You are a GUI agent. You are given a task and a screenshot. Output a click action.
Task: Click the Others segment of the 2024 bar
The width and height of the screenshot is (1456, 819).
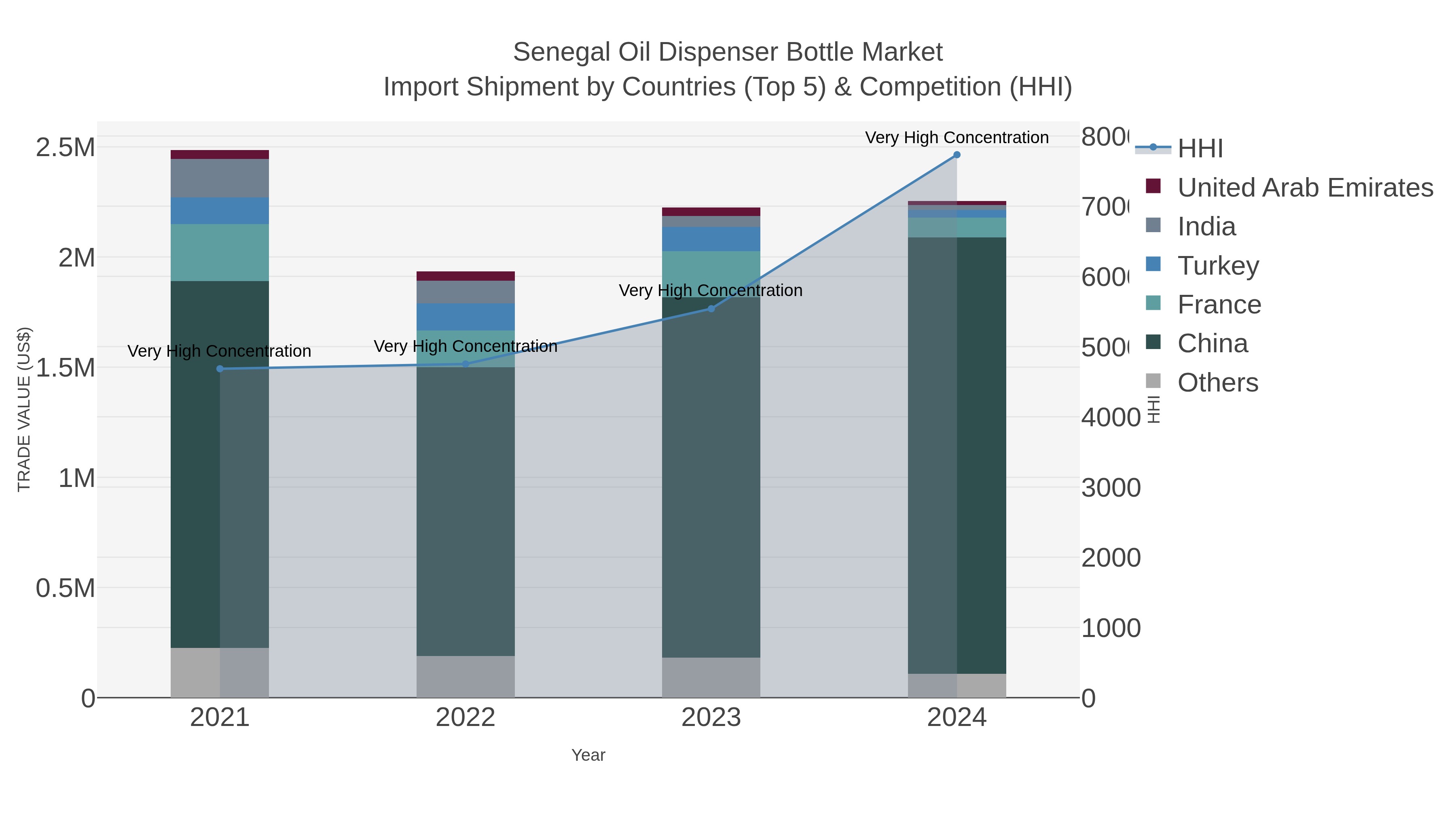(957, 686)
